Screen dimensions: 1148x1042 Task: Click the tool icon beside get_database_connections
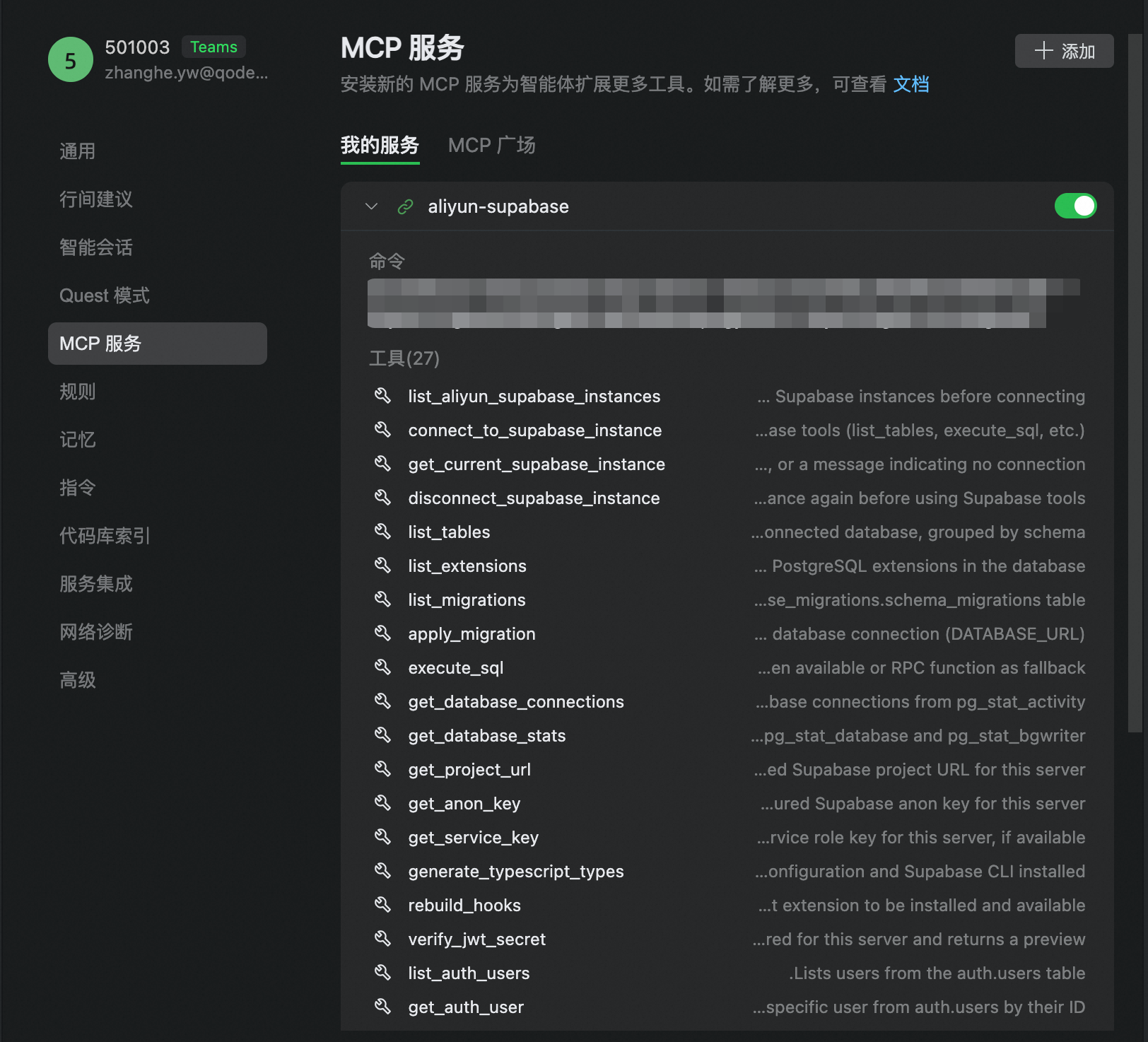point(382,701)
